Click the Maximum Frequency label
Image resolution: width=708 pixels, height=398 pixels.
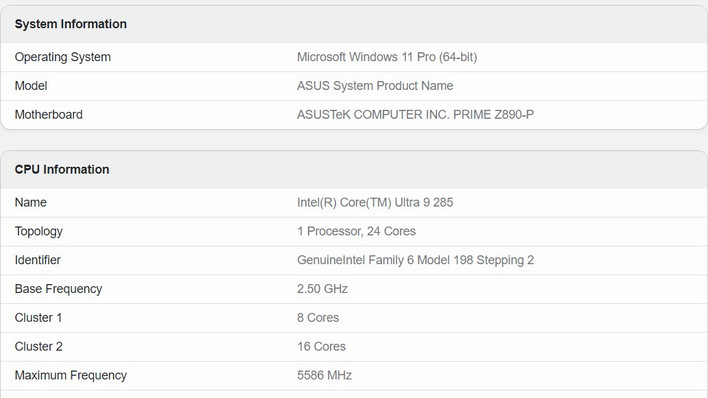click(x=70, y=375)
